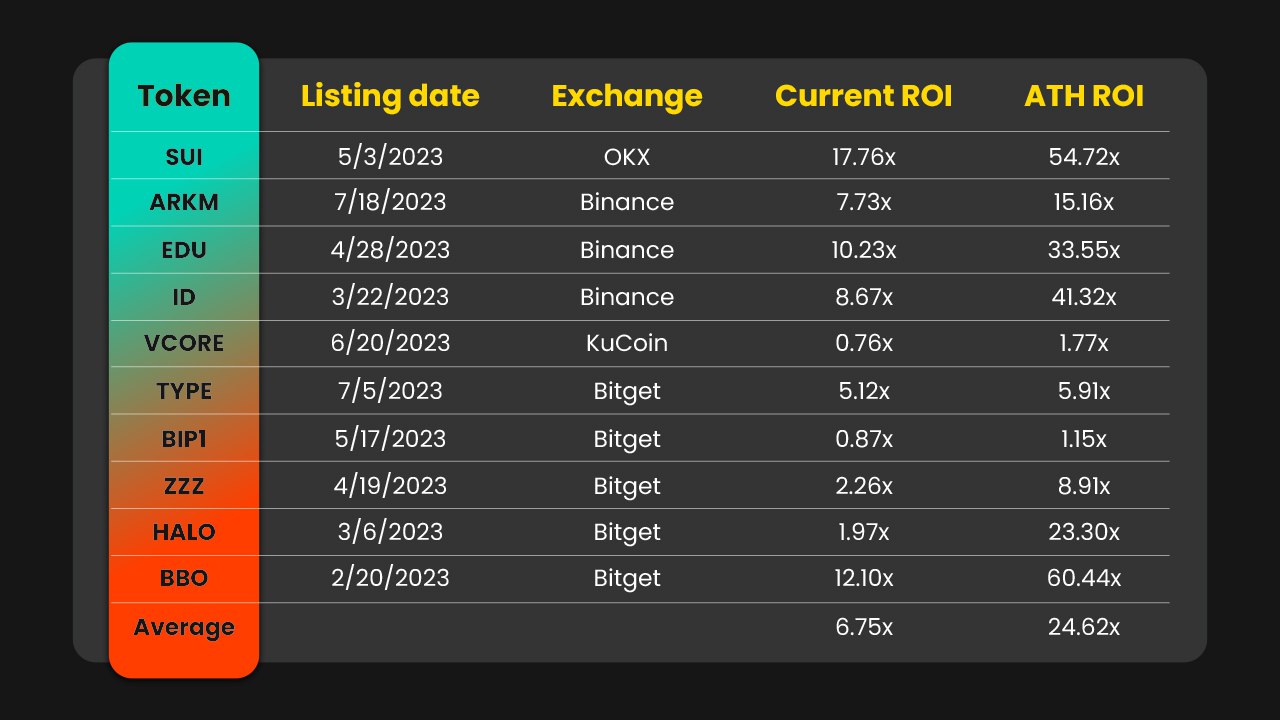Image resolution: width=1280 pixels, height=720 pixels.
Task: Select the ATH ROI column header
Action: [x=1084, y=96]
